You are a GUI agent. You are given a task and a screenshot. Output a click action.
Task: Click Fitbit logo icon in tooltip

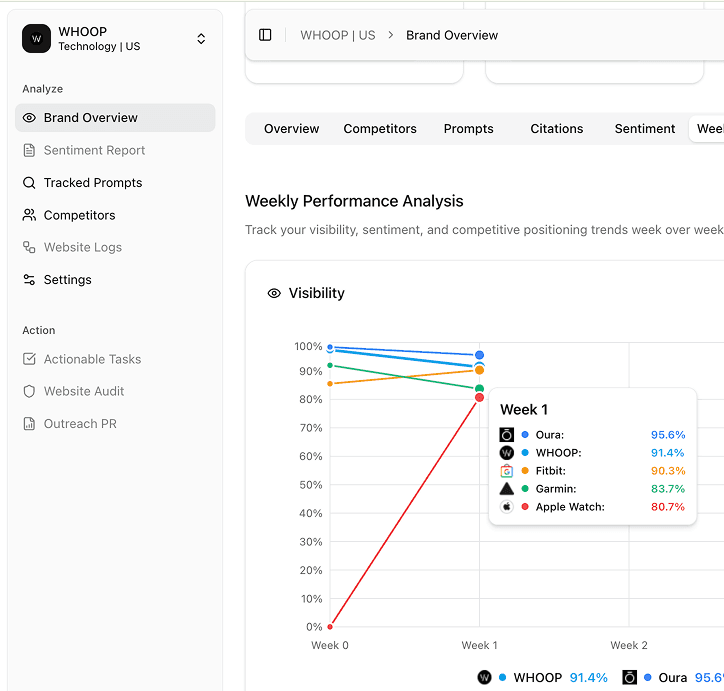[x=507, y=471]
